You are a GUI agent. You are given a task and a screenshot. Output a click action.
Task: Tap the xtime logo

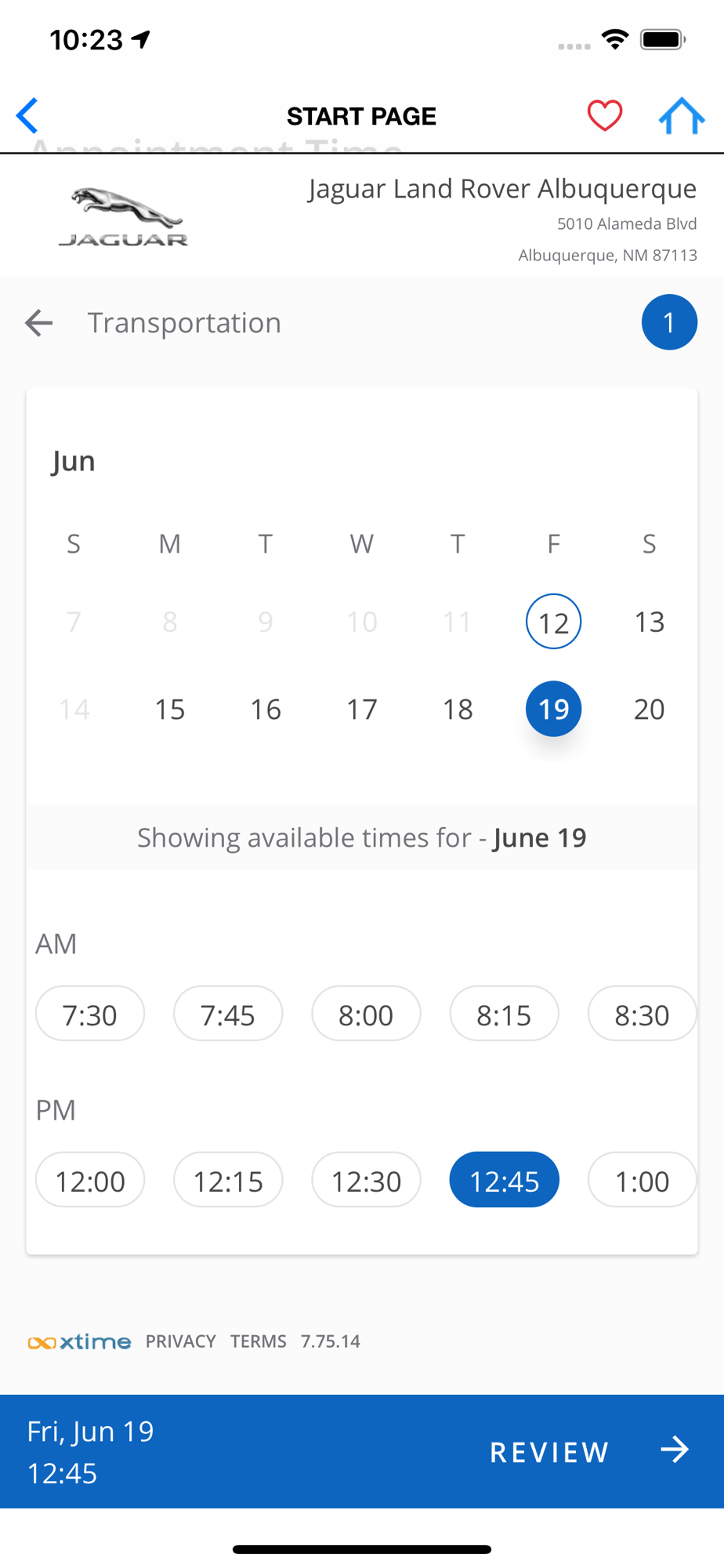79,1341
